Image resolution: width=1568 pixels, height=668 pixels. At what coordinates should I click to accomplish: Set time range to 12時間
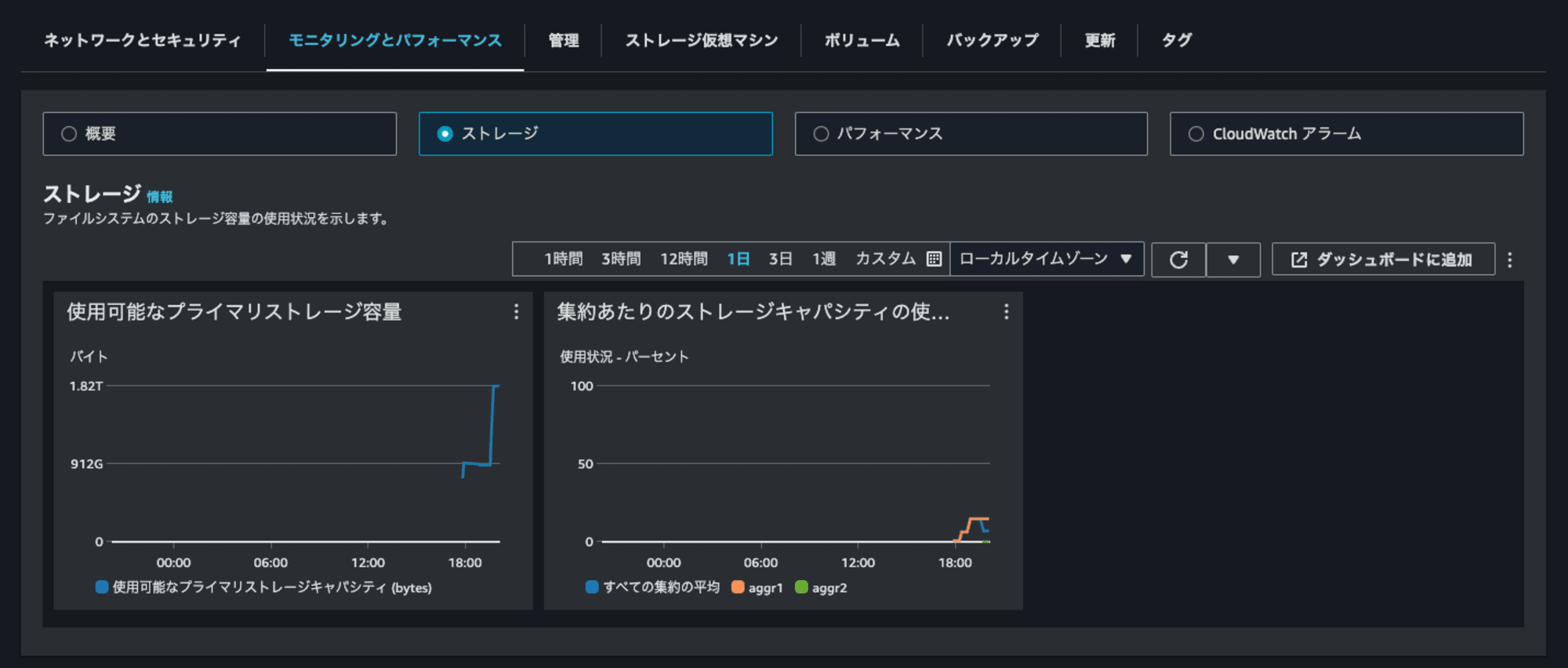[x=684, y=259]
